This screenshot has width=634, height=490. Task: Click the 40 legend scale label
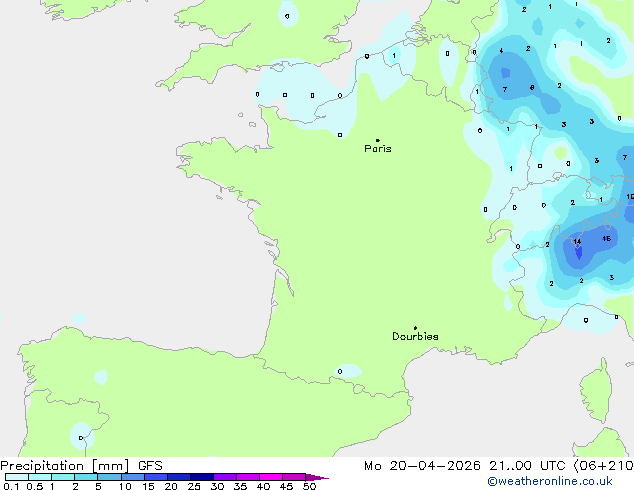click(x=263, y=486)
